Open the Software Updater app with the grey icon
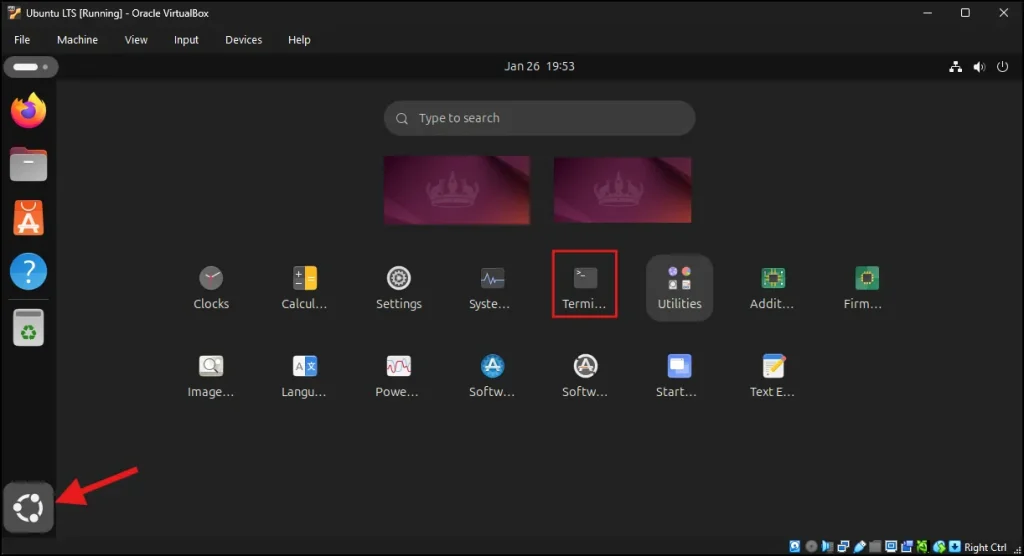 [585, 376]
